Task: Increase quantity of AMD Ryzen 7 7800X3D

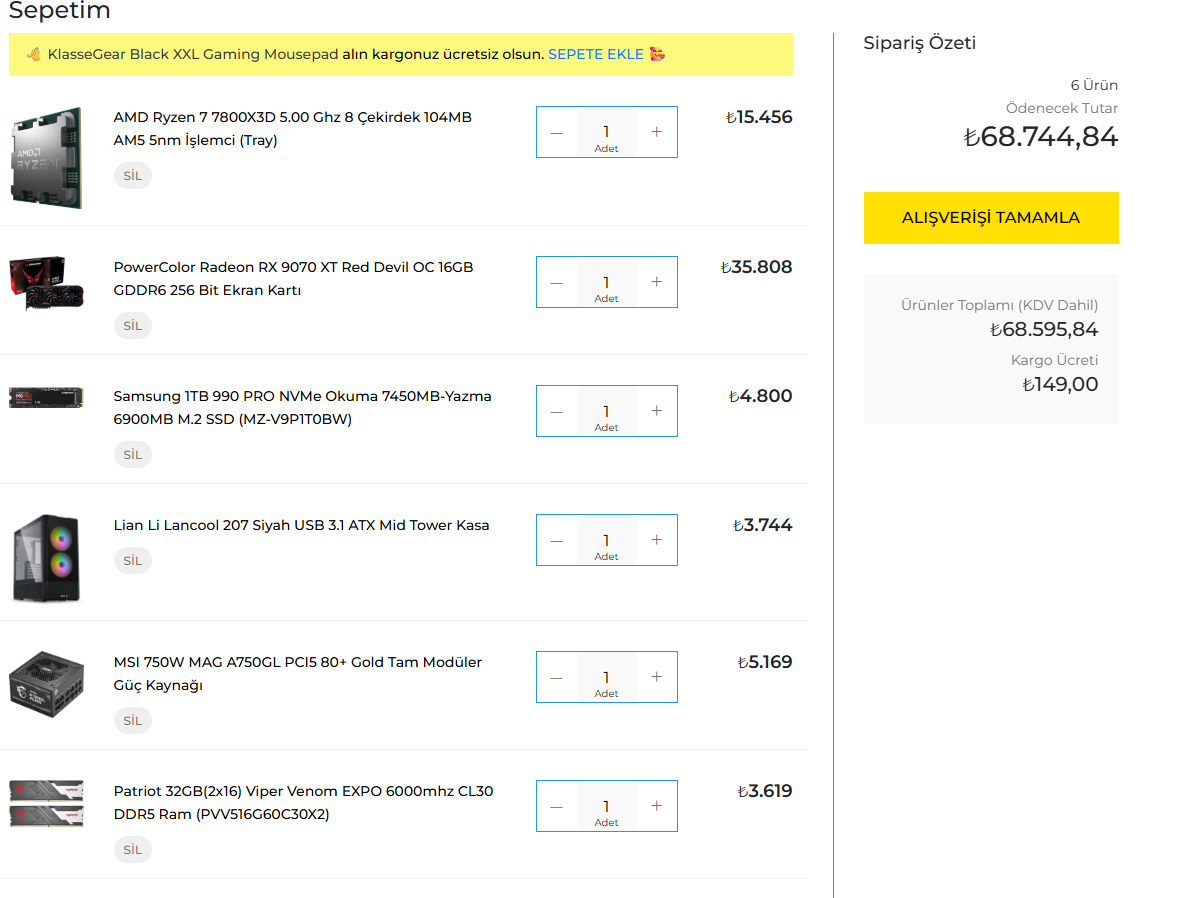Action: pos(656,132)
